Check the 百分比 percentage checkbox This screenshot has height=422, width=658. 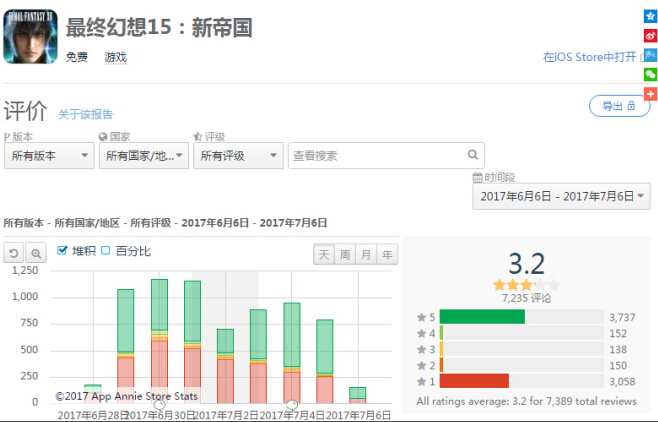coord(106,250)
